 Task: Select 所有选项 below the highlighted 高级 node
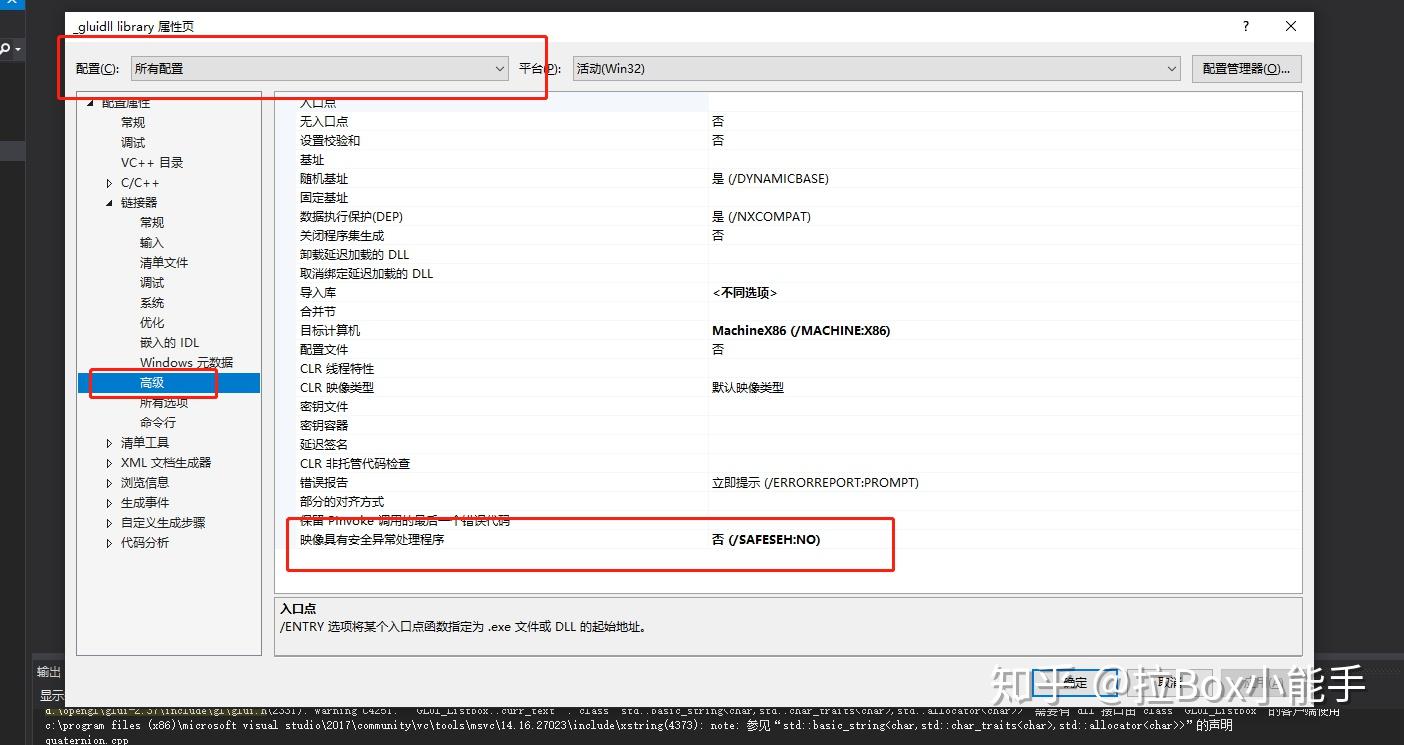[162, 402]
